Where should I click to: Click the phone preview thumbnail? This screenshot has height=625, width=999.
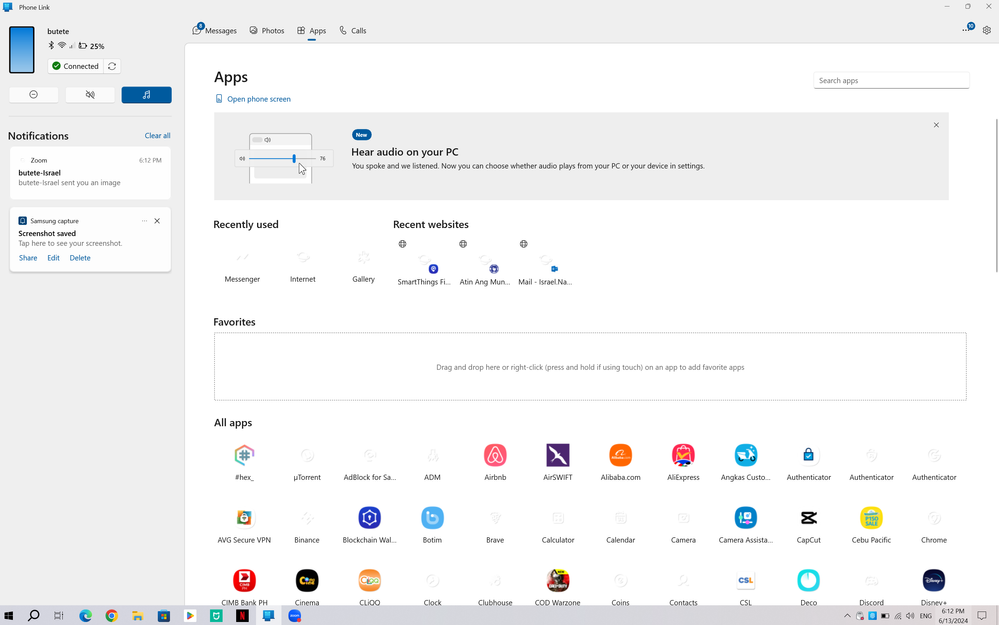[x=22, y=50]
